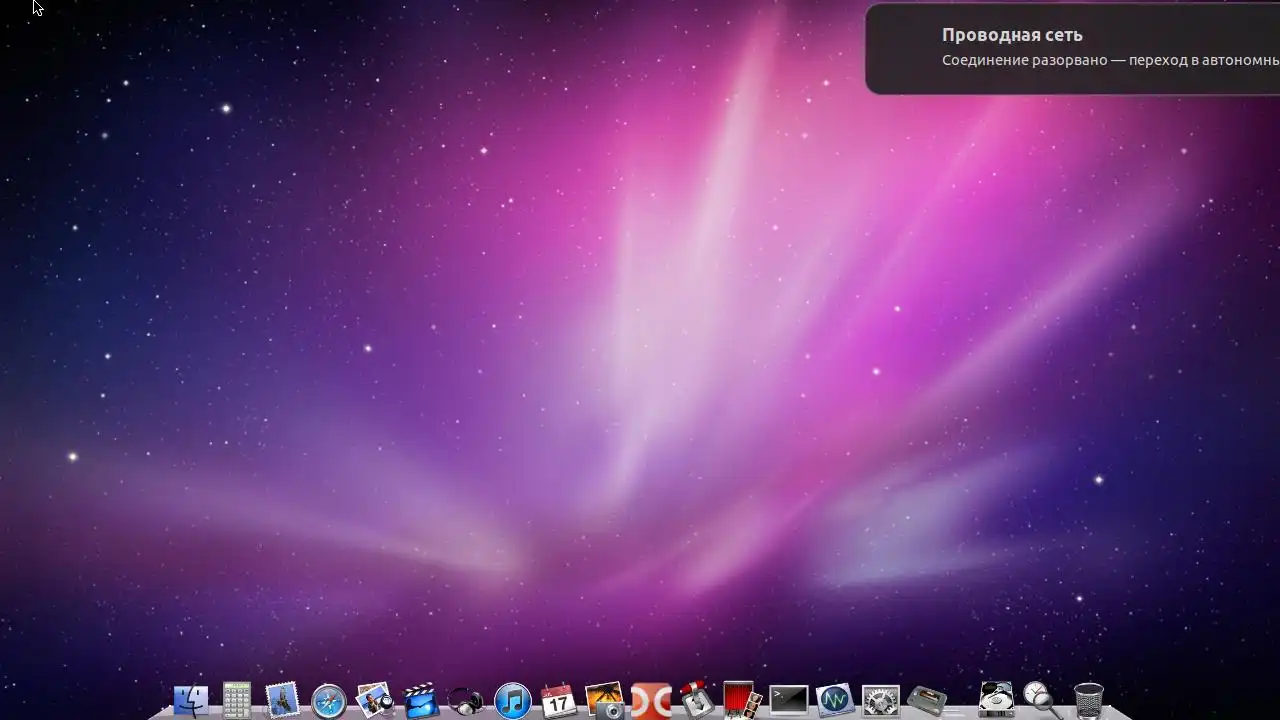
Task: Open the Calendar icon showing 17
Action: (558, 701)
